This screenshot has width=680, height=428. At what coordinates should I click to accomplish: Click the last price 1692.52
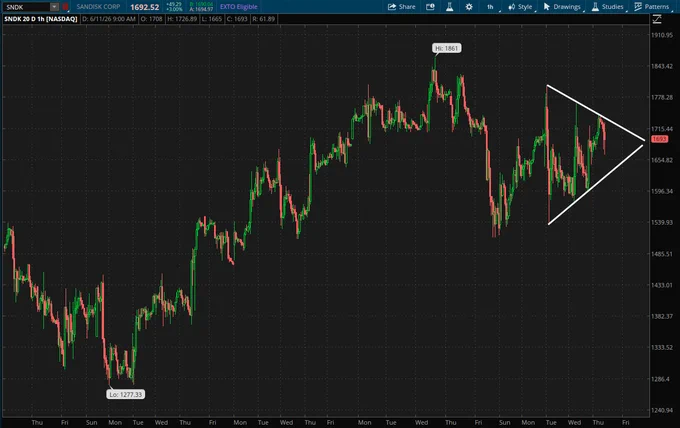click(x=145, y=7)
